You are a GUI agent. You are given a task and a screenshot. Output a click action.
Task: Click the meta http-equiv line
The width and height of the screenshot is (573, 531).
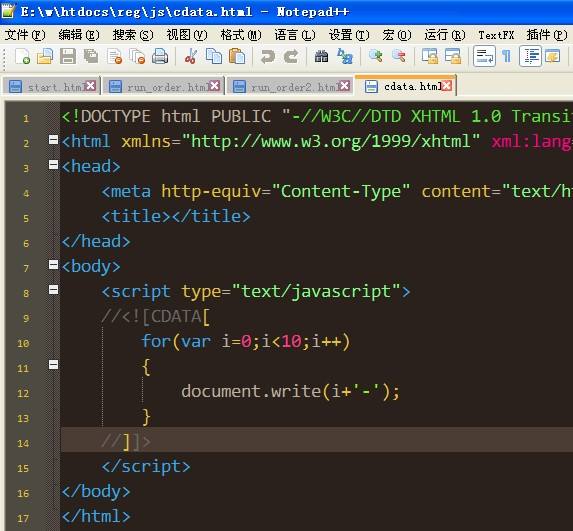[337, 191]
